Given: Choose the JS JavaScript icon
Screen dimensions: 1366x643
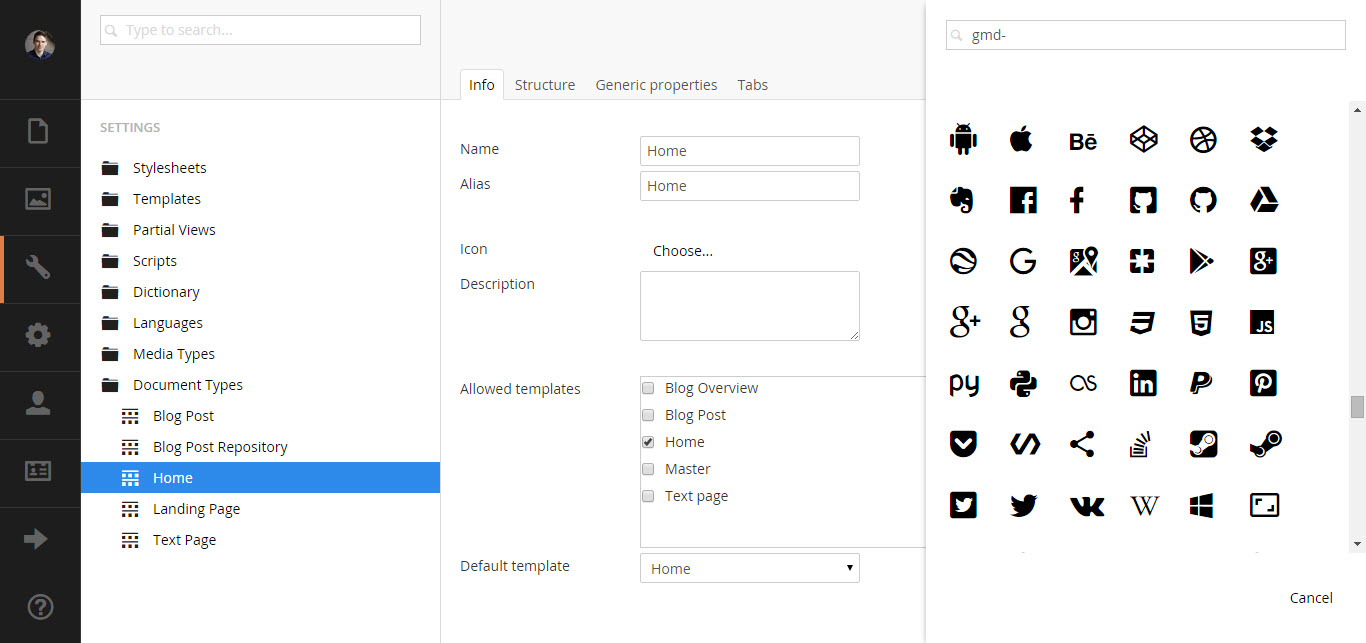Looking at the screenshot, I should pos(1264,323).
